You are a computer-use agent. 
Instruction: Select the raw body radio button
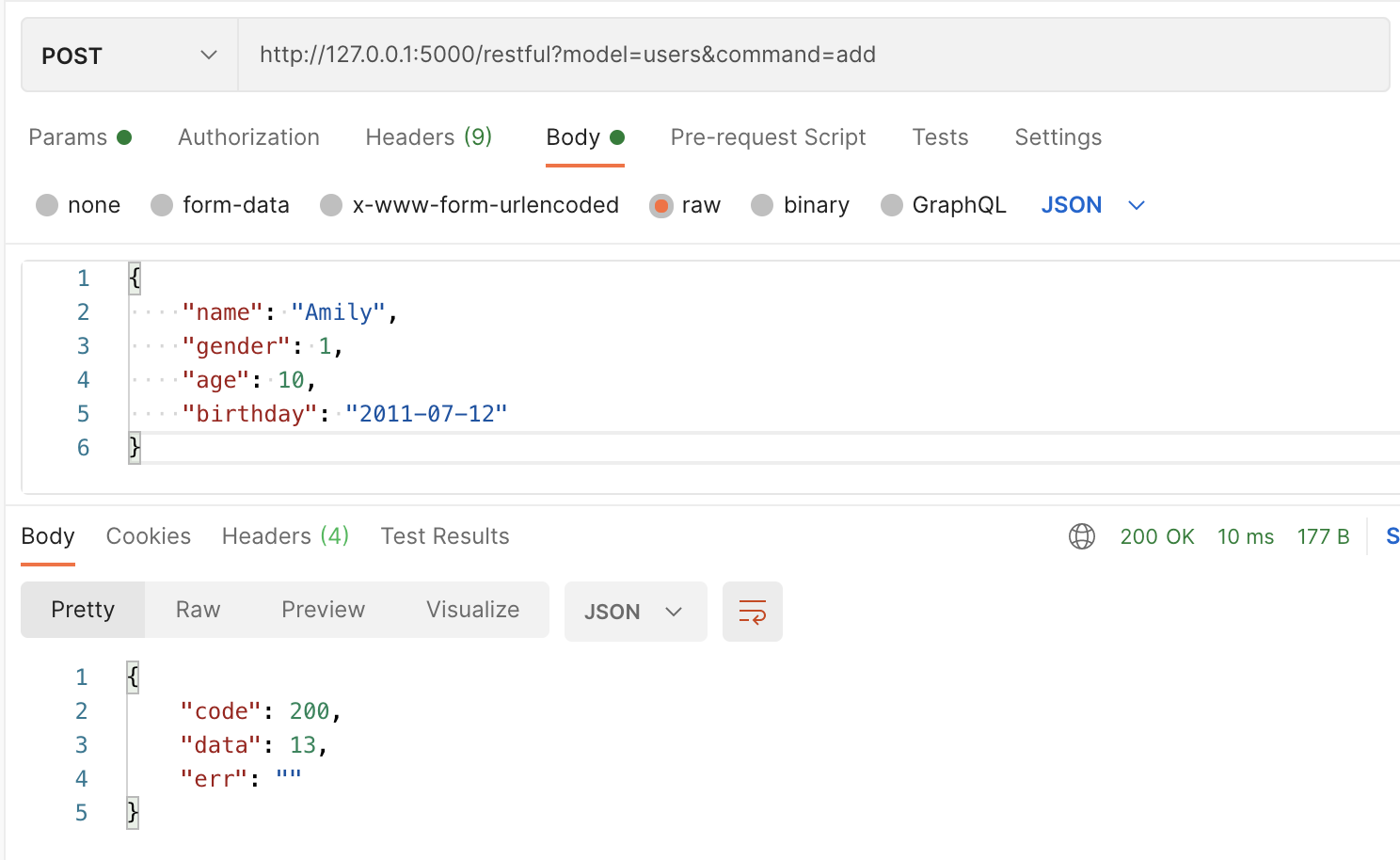(661, 205)
